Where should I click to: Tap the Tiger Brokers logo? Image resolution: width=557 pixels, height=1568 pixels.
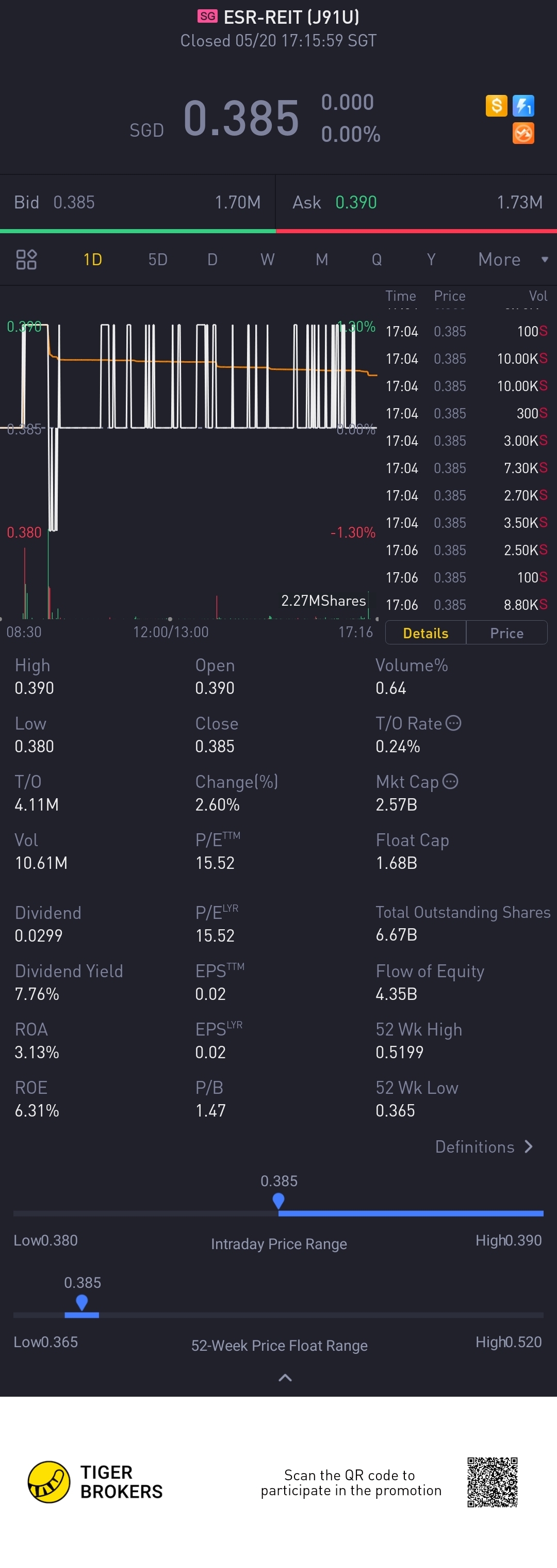pos(48,1481)
